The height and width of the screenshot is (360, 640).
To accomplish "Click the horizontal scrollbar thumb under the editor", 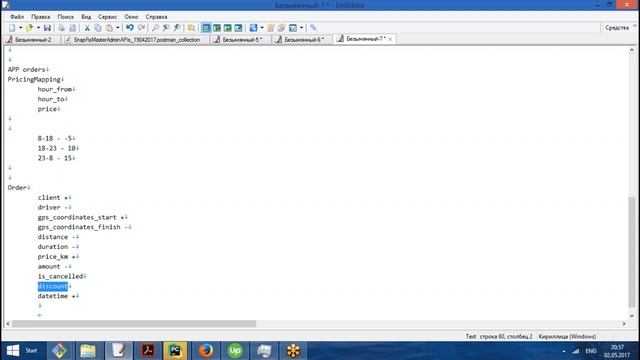I will pos(134,324).
